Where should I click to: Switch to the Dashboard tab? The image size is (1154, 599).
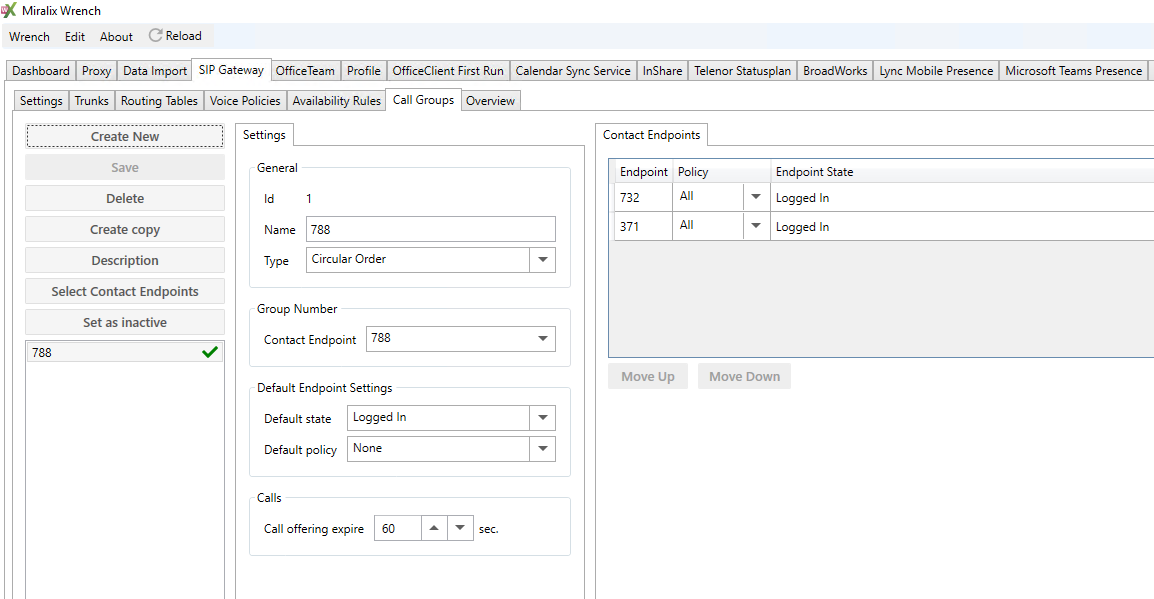(40, 71)
